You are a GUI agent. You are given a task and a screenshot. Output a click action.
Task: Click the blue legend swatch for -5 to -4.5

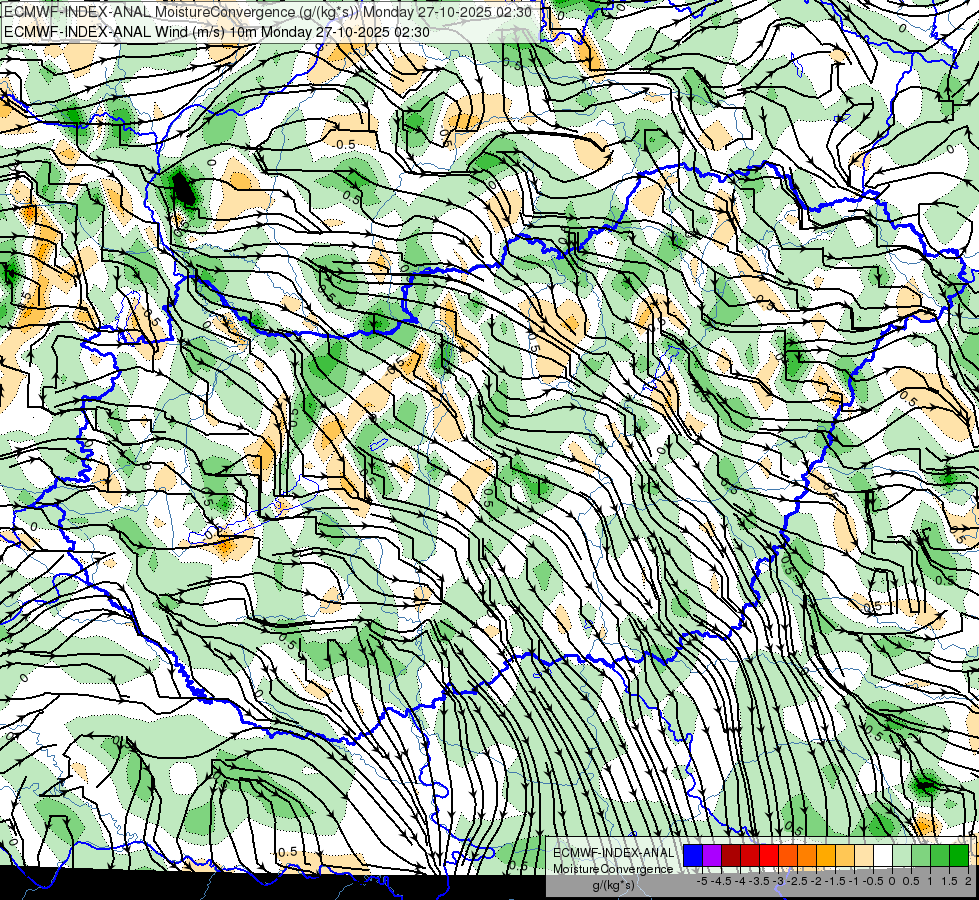693,856
